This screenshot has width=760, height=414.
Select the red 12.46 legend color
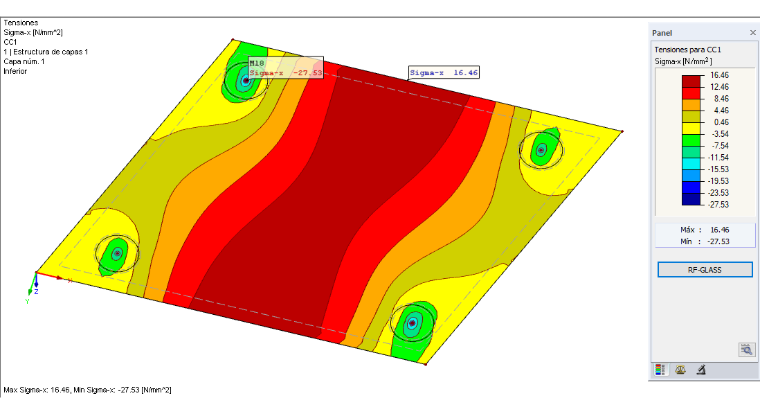click(x=691, y=93)
